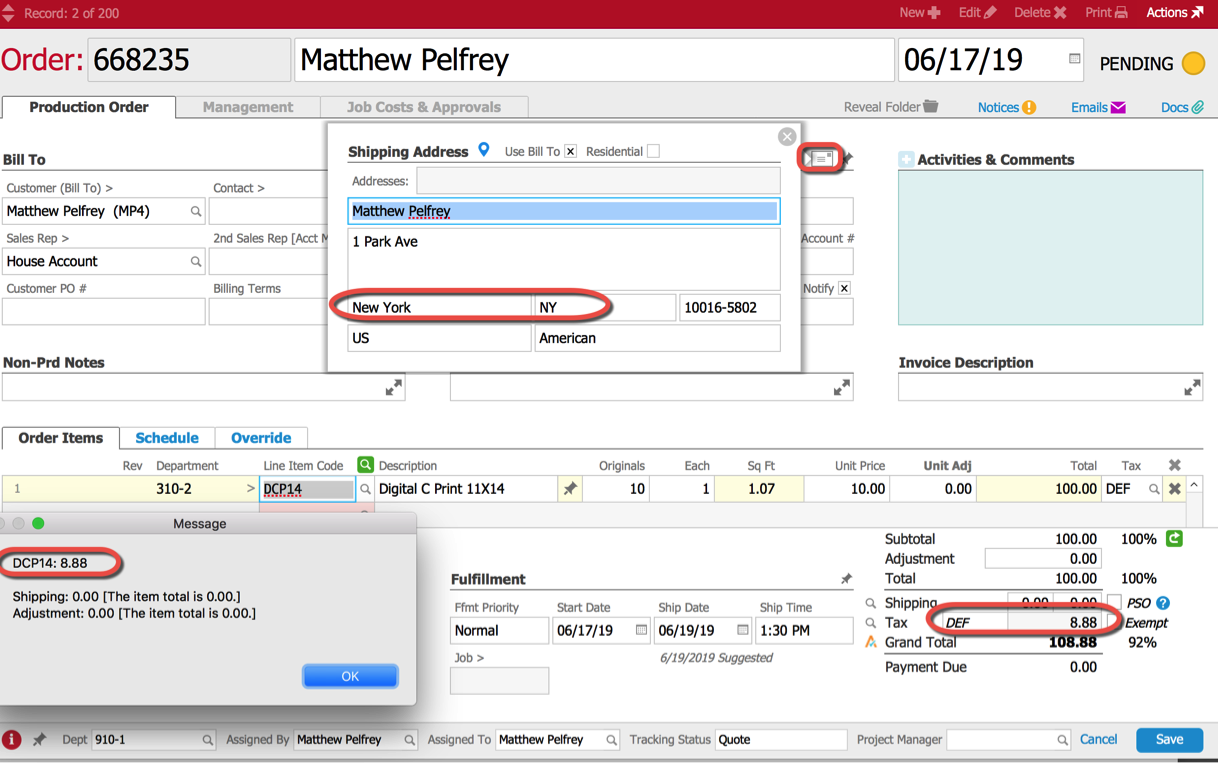The height and width of the screenshot is (763, 1218).
Task: Open Emails
Action: [x=1098, y=107]
